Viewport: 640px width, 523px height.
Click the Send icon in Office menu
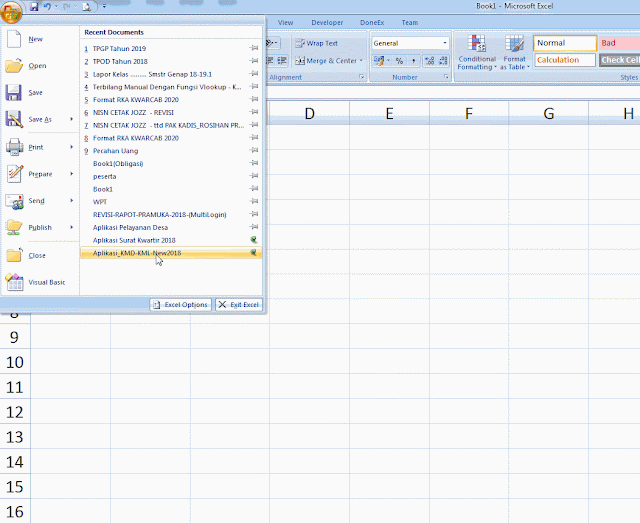14,201
